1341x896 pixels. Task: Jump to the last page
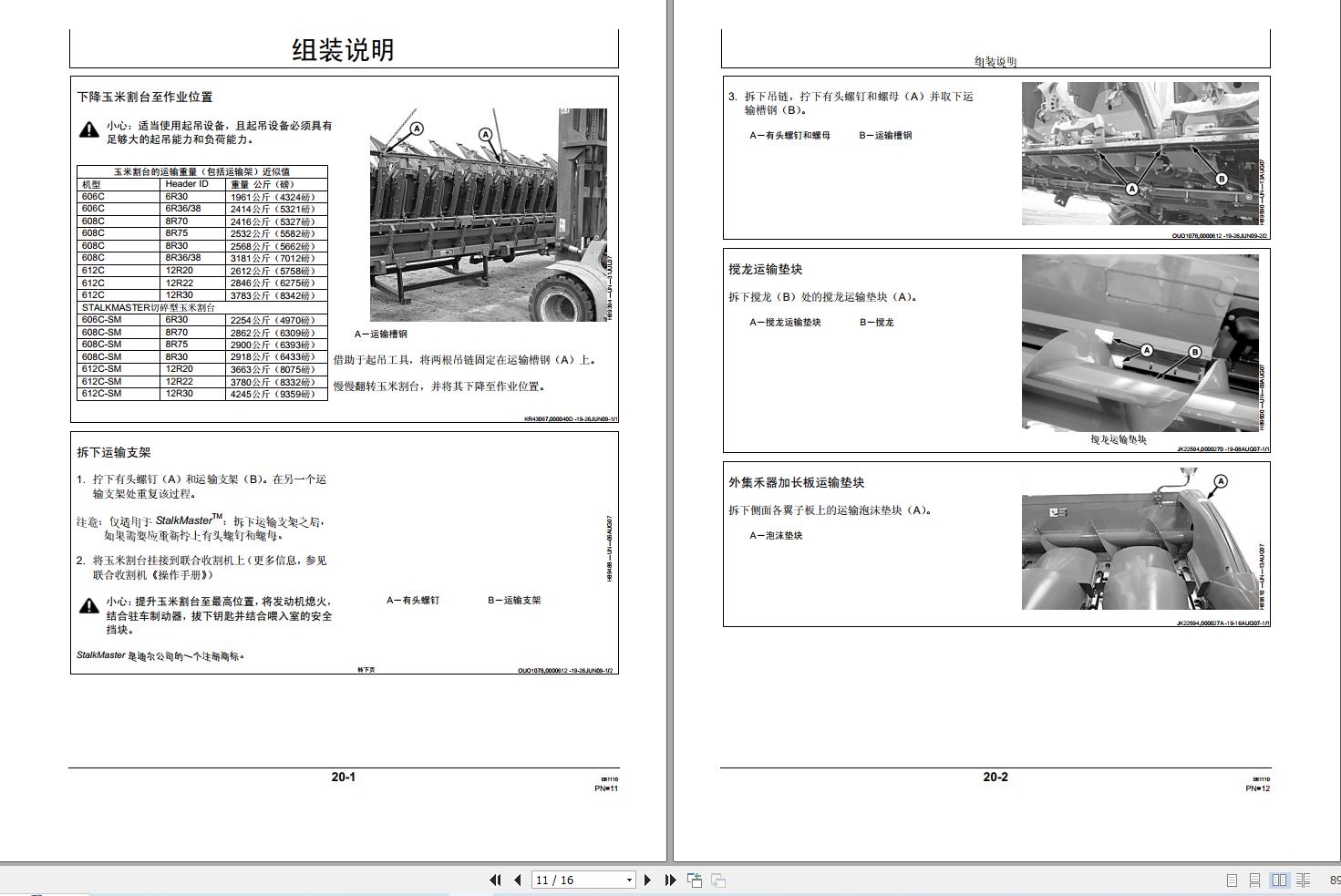(x=670, y=880)
